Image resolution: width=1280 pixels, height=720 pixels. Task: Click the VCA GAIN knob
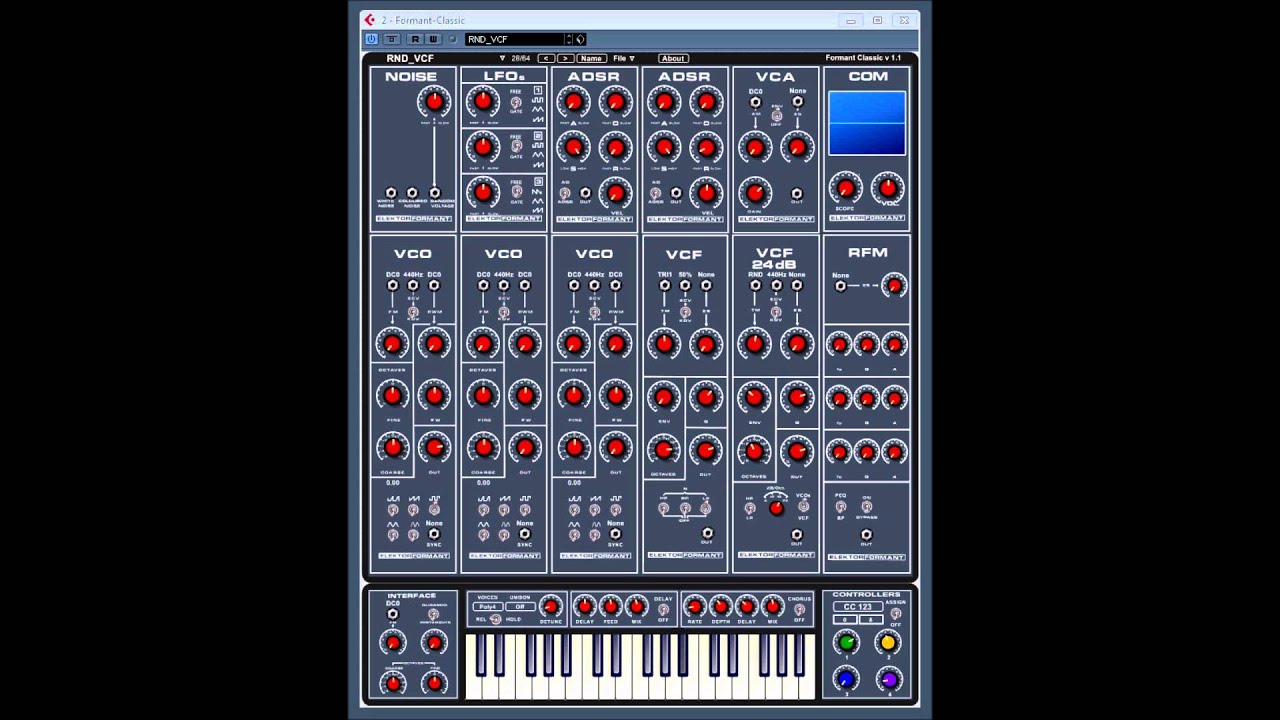(755, 193)
